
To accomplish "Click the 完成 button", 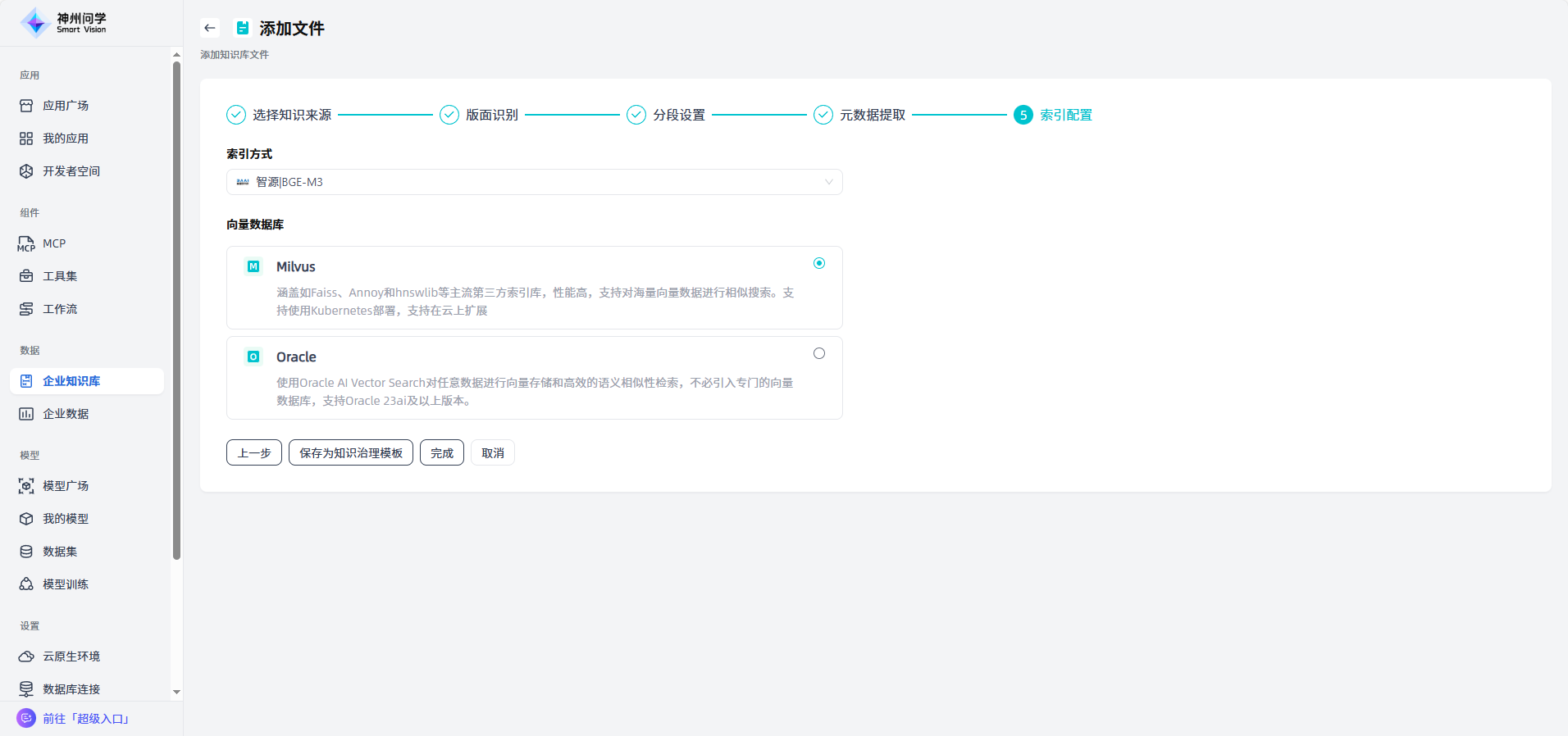I will tap(441, 453).
